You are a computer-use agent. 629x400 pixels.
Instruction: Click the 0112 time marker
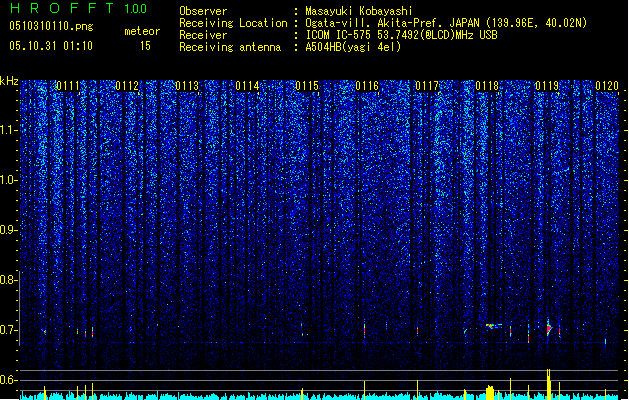127,86
